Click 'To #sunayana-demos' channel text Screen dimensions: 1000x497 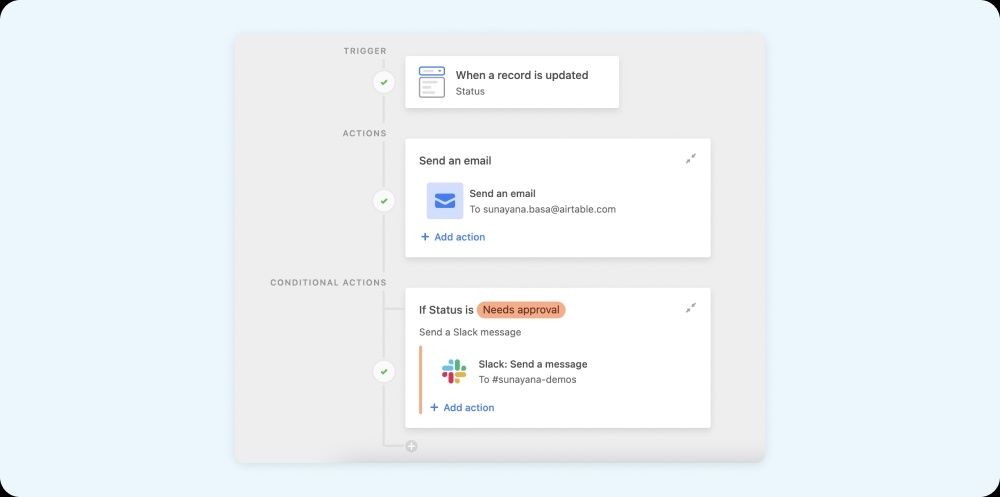click(x=527, y=380)
